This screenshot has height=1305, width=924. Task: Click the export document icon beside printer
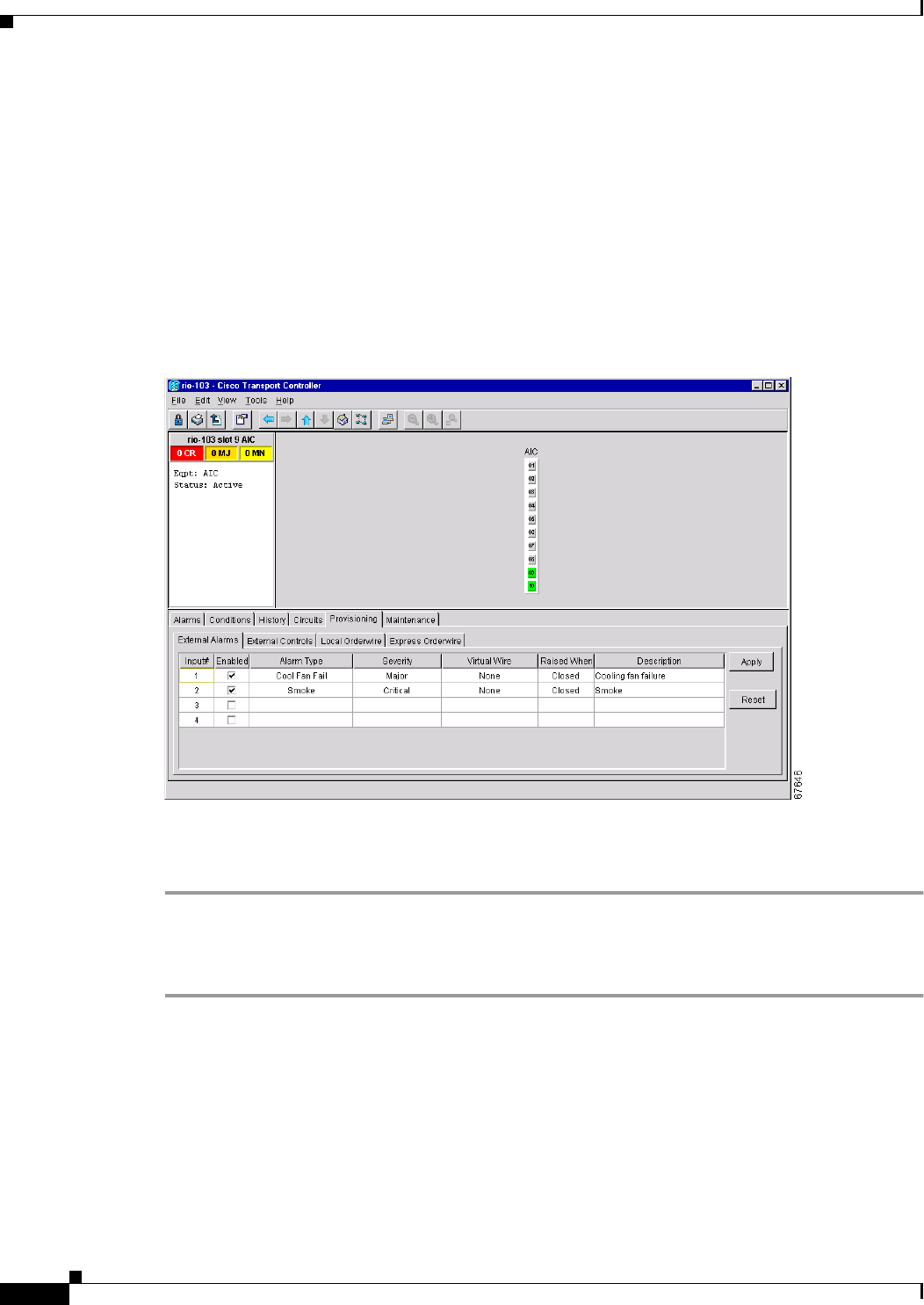215,420
